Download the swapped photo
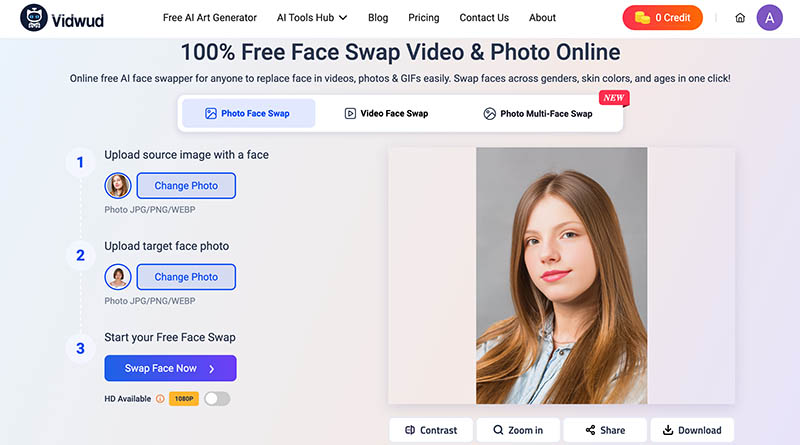Image resolution: width=800 pixels, height=445 pixels. (x=692, y=430)
